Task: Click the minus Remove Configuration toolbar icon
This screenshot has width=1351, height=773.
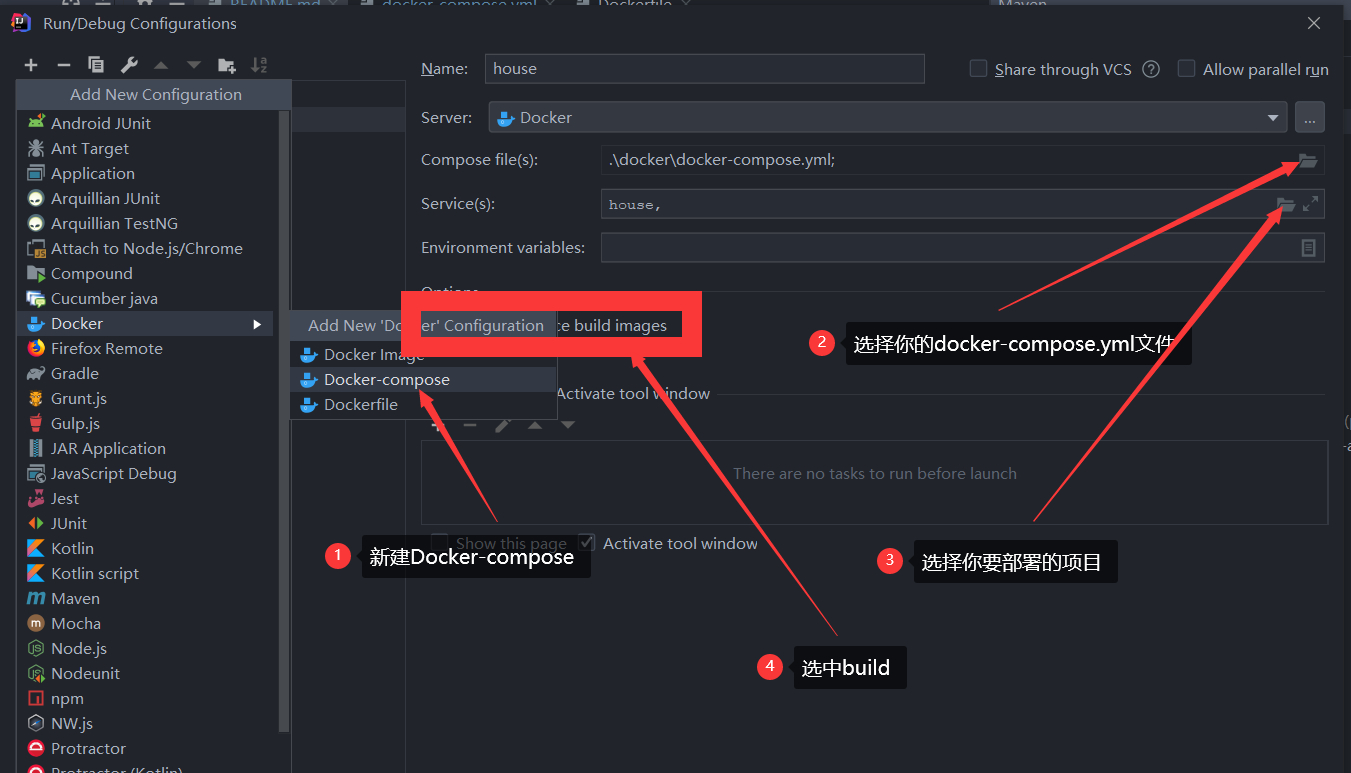Action: [x=64, y=65]
